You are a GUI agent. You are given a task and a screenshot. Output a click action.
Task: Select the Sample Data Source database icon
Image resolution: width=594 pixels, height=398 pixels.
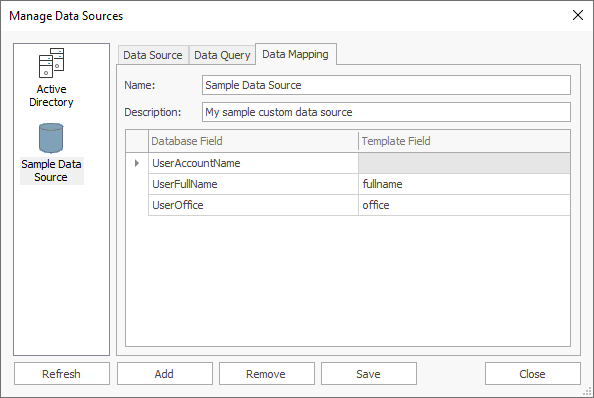(x=51, y=138)
